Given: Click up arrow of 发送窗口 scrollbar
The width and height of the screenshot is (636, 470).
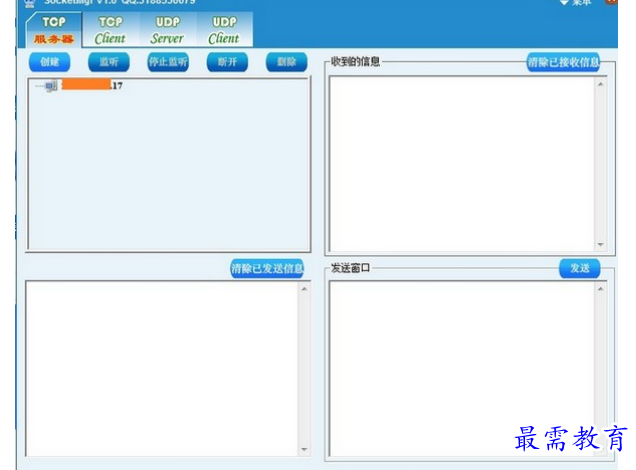Looking at the screenshot, I should [601, 289].
